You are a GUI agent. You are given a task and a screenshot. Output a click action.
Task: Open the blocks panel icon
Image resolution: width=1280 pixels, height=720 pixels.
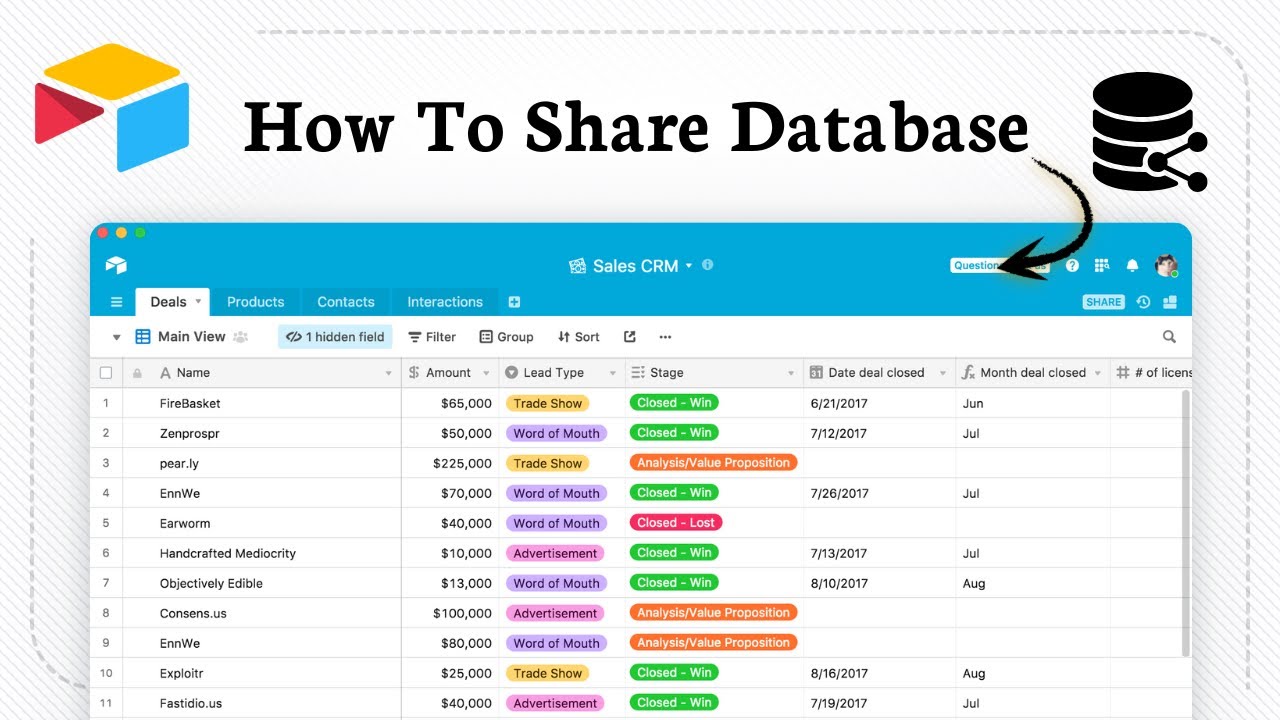(x=1170, y=302)
